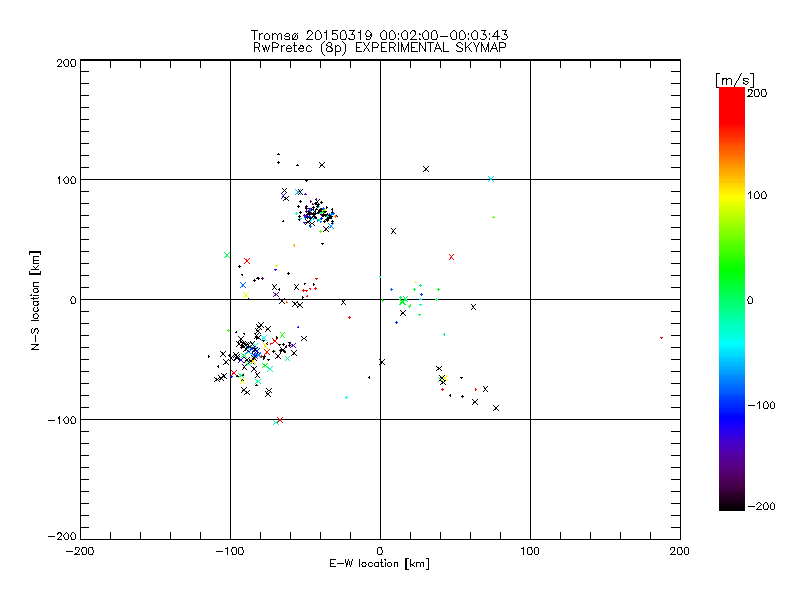Click the green X marker left of the -100 km E-W gridline
Screen dimensions: 800x600
(227, 255)
